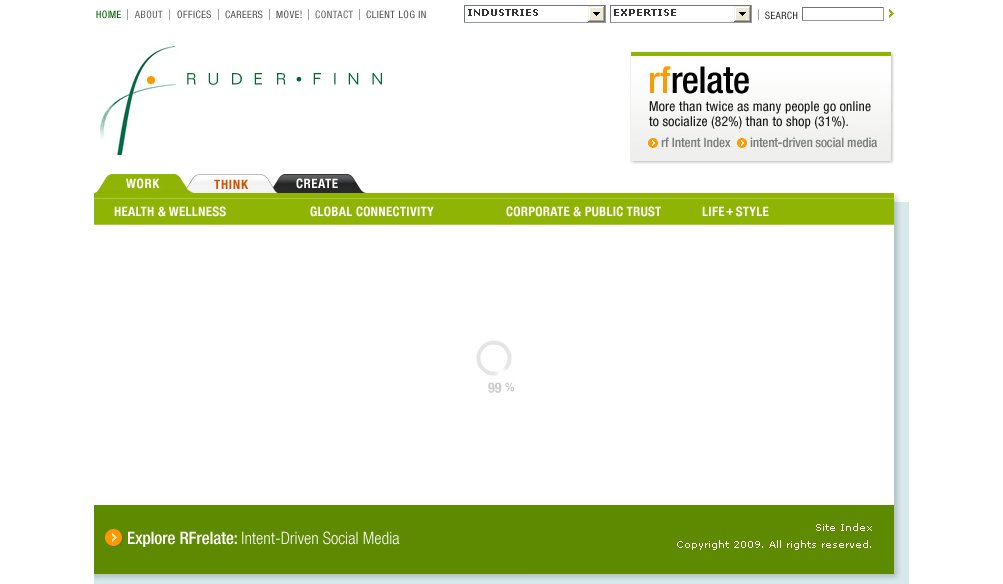This screenshot has height=584, width=1003.
Task: Open the rf Intent Index link
Action: pos(695,143)
